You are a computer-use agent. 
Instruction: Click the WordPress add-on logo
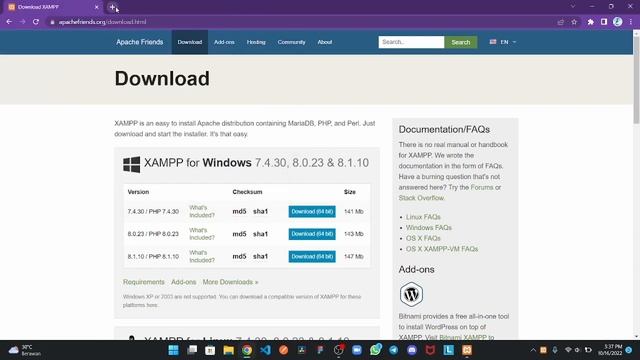[411, 294]
